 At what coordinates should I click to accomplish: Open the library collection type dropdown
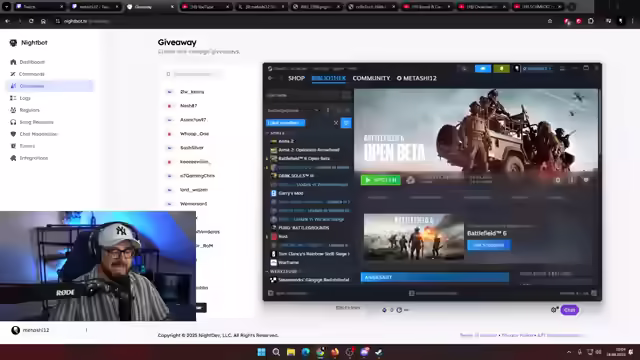(293, 110)
